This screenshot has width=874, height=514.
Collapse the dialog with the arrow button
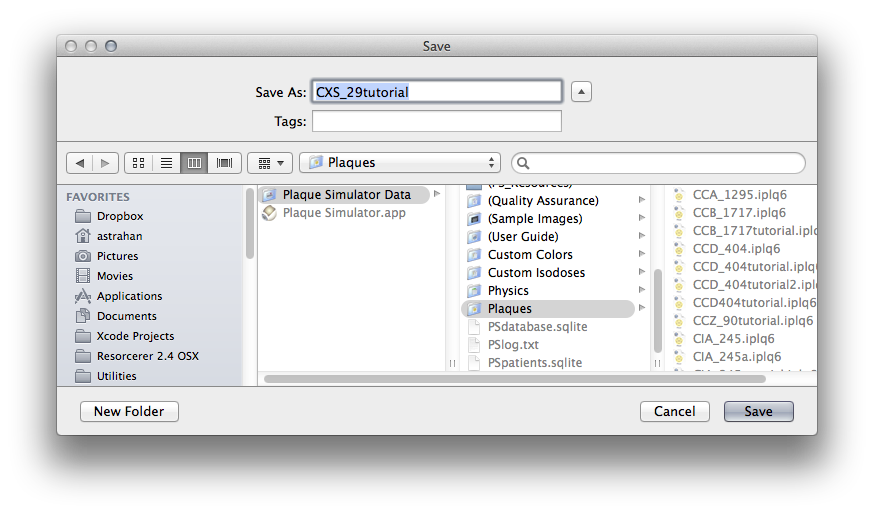[581, 92]
